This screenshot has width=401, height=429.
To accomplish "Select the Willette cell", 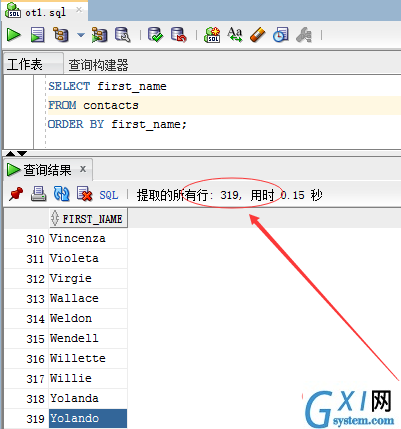I will tap(88, 359).
